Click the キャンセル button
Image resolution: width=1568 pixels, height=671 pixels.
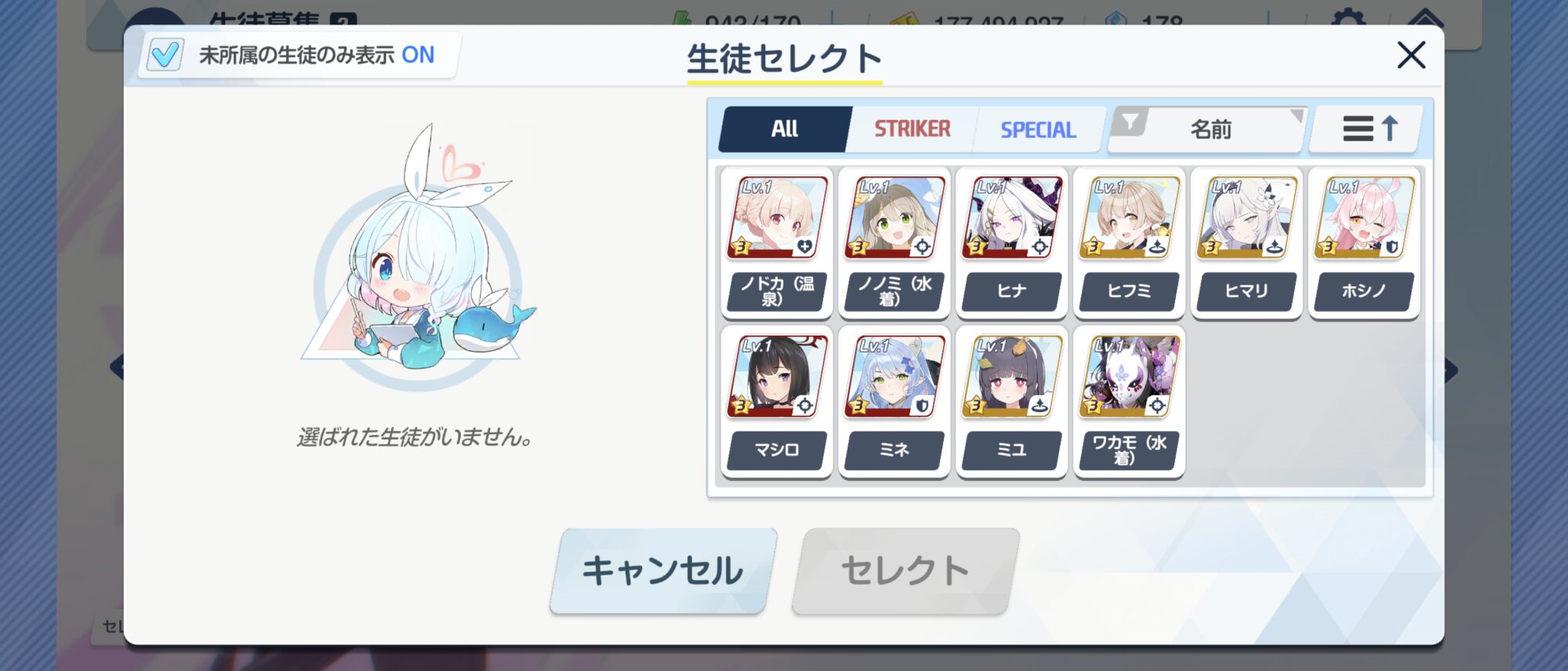[663, 571]
